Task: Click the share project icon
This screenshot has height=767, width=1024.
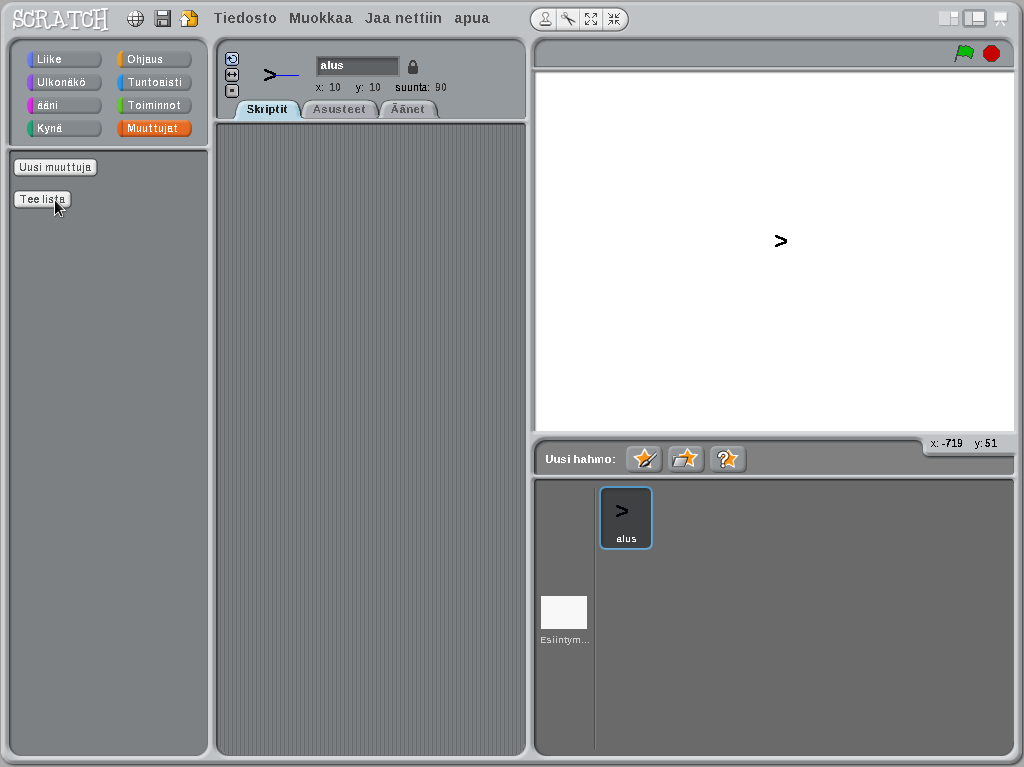Action: pos(189,19)
